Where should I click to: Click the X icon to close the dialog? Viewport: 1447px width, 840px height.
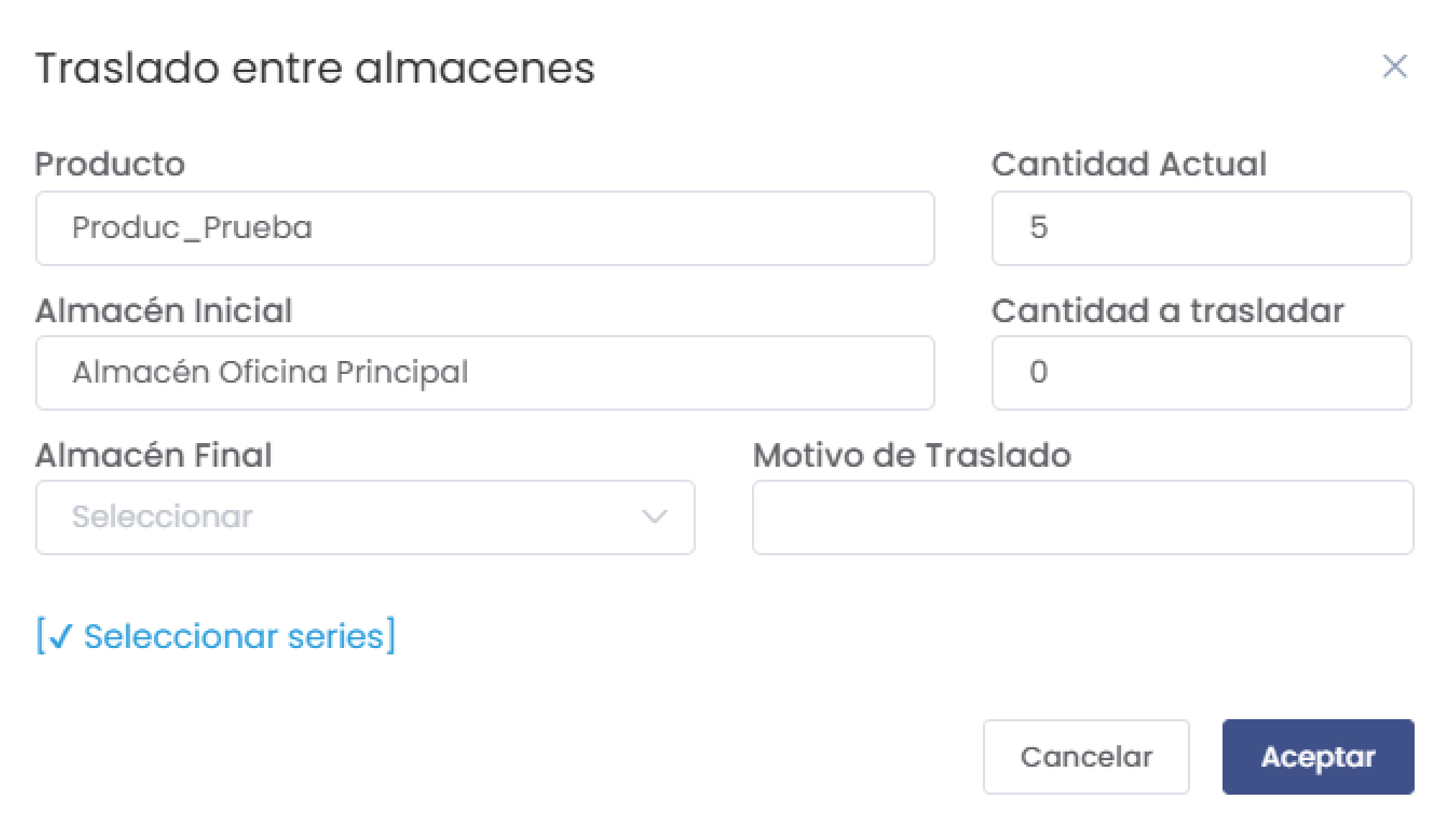pyautogui.click(x=1395, y=67)
